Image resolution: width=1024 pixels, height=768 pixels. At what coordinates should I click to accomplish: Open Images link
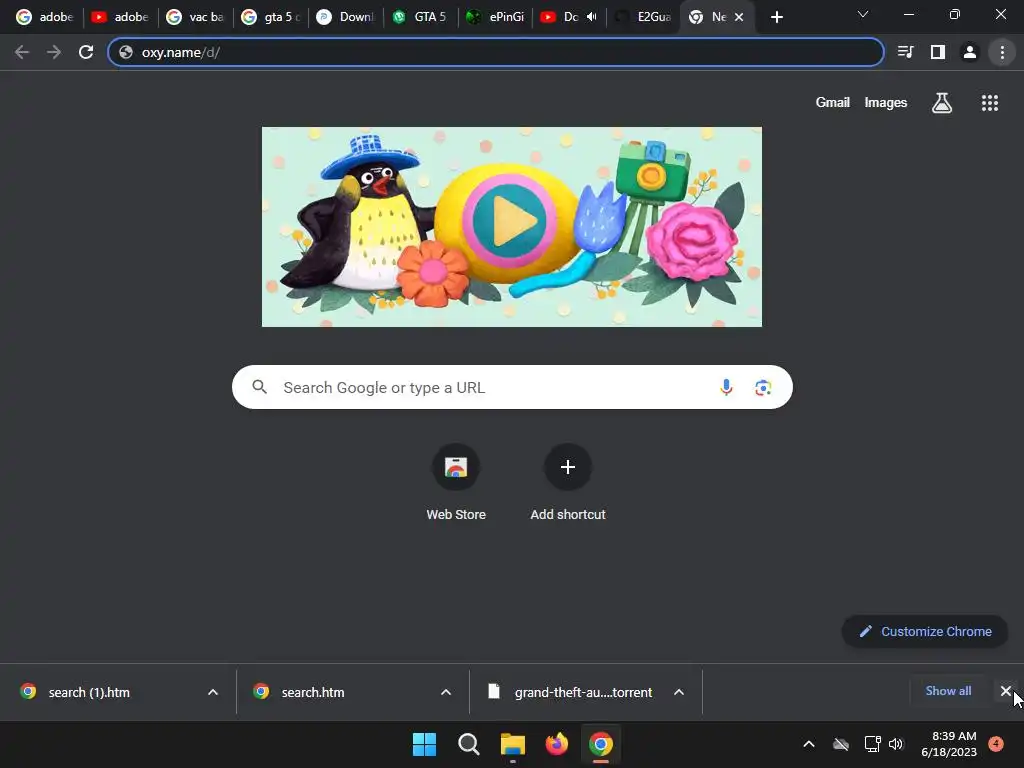click(886, 103)
